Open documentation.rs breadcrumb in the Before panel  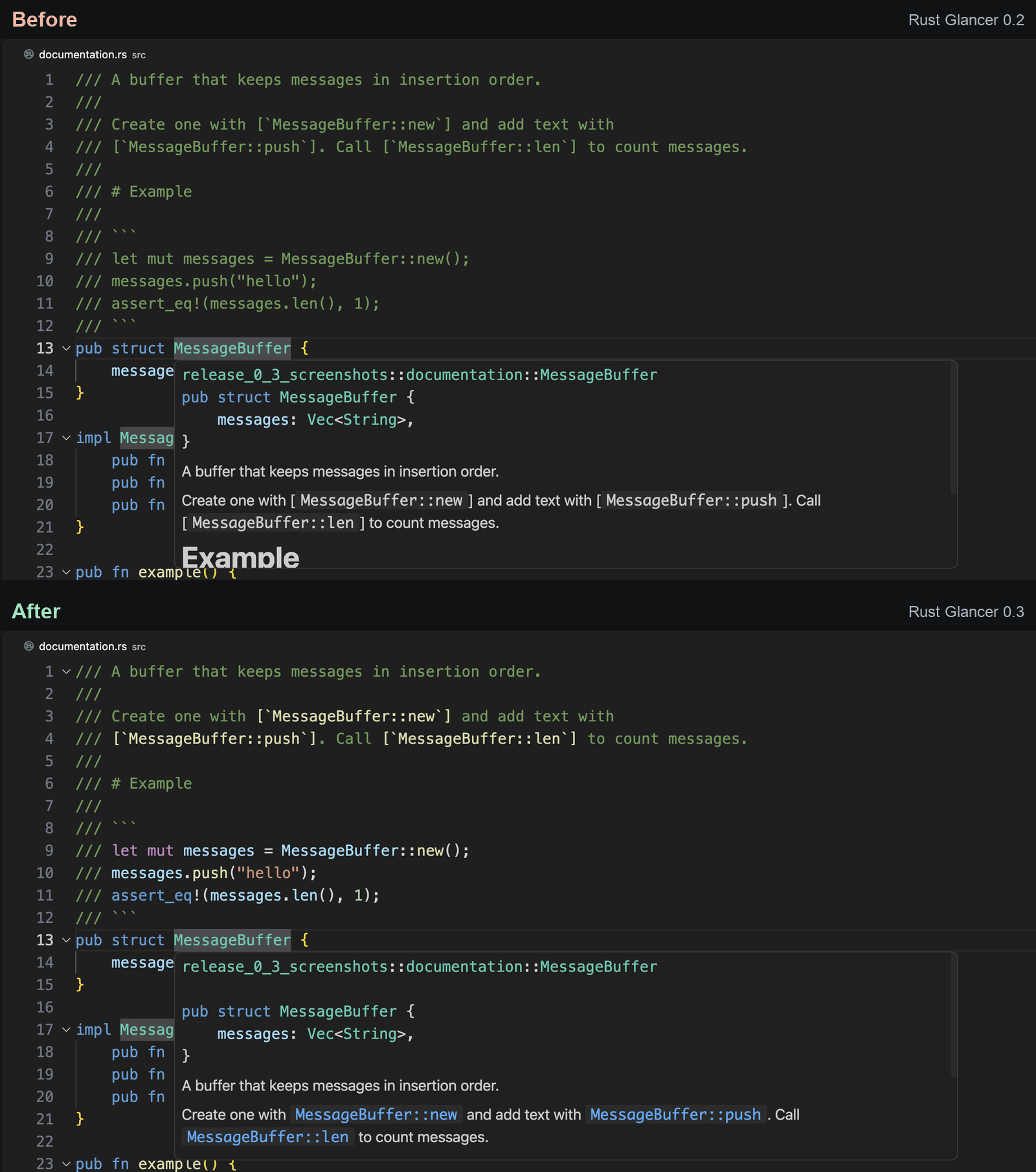pos(83,55)
